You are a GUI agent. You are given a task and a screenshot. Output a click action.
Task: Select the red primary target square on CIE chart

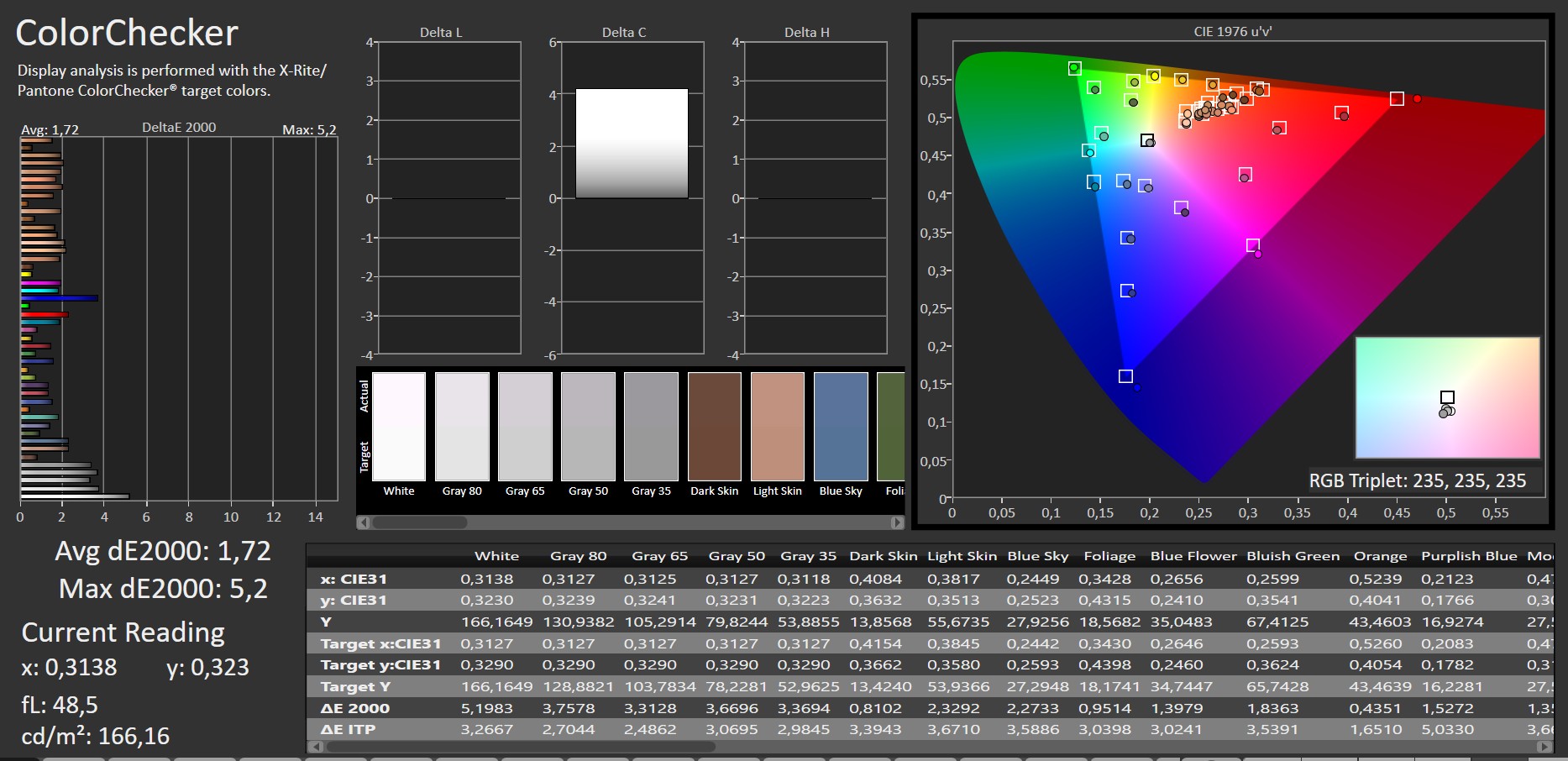coord(1397,99)
